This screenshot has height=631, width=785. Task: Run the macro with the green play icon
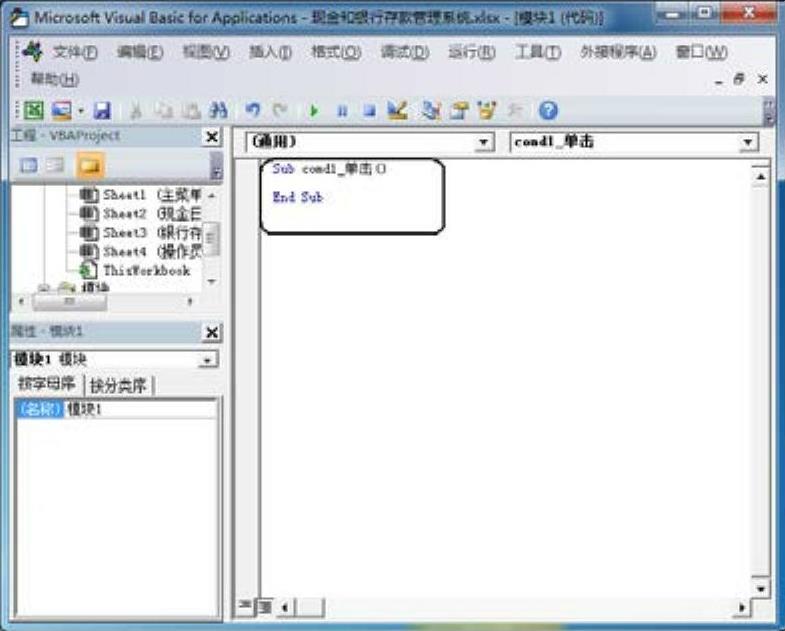(314, 110)
